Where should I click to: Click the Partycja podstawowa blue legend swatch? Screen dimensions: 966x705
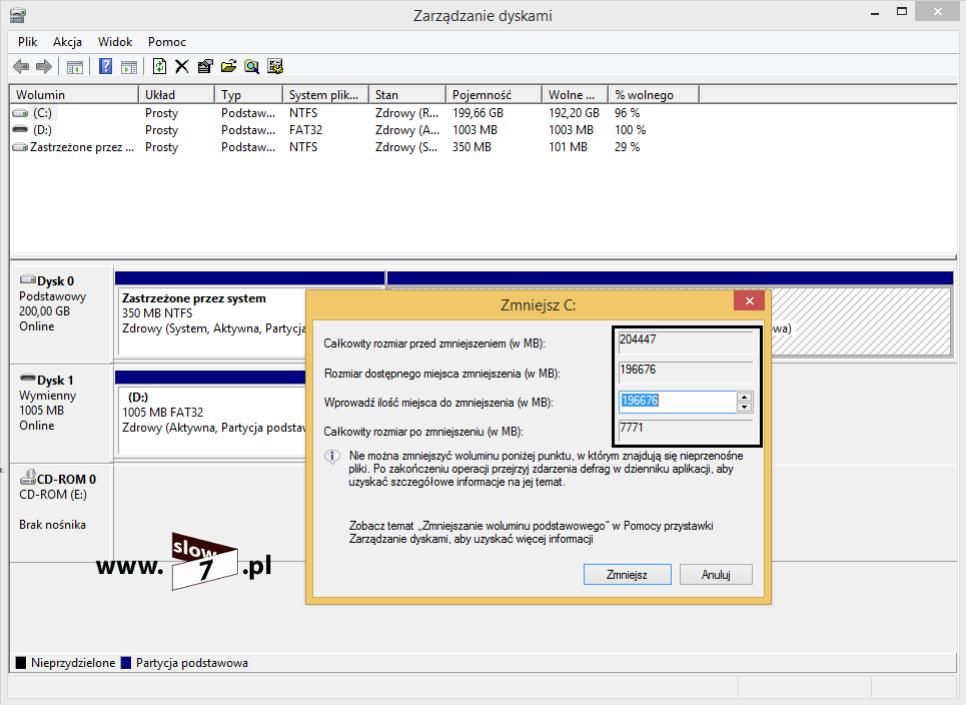click(126, 662)
